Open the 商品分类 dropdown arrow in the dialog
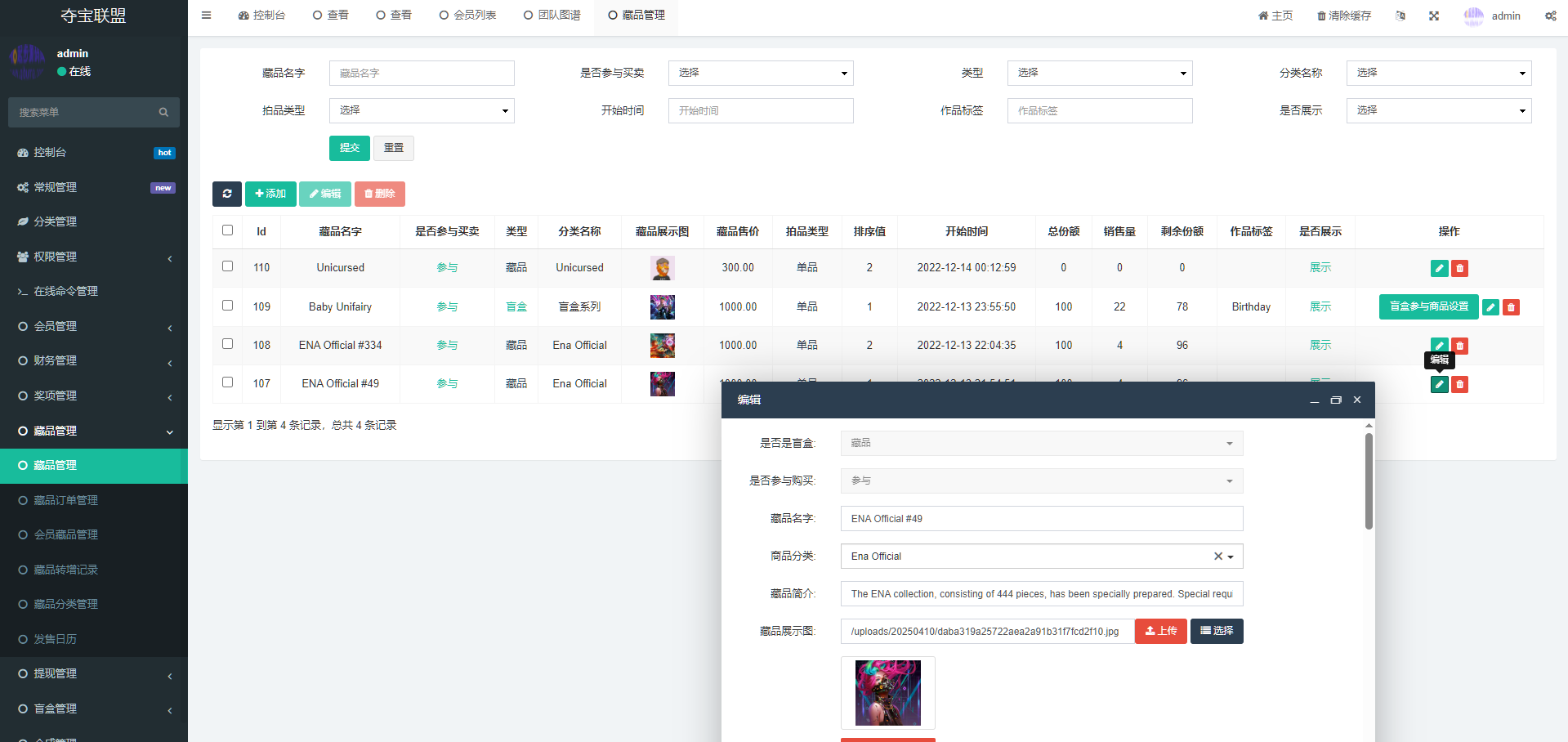 [1231, 556]
